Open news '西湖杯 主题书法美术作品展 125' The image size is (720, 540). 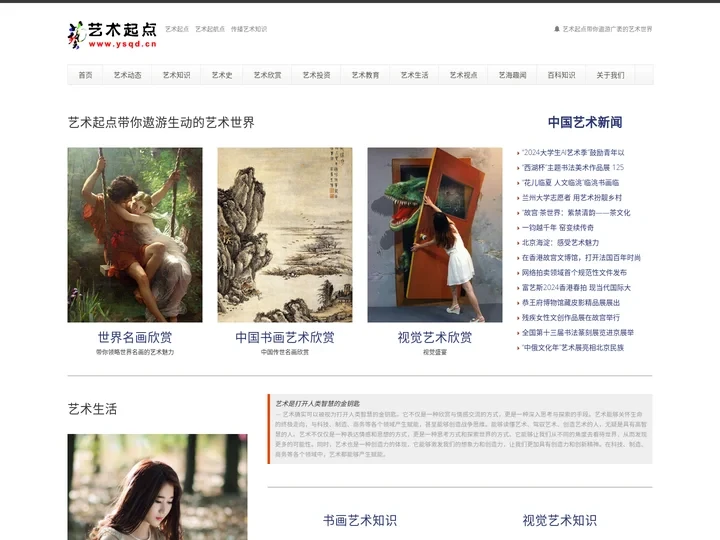(x=573, y=168)
